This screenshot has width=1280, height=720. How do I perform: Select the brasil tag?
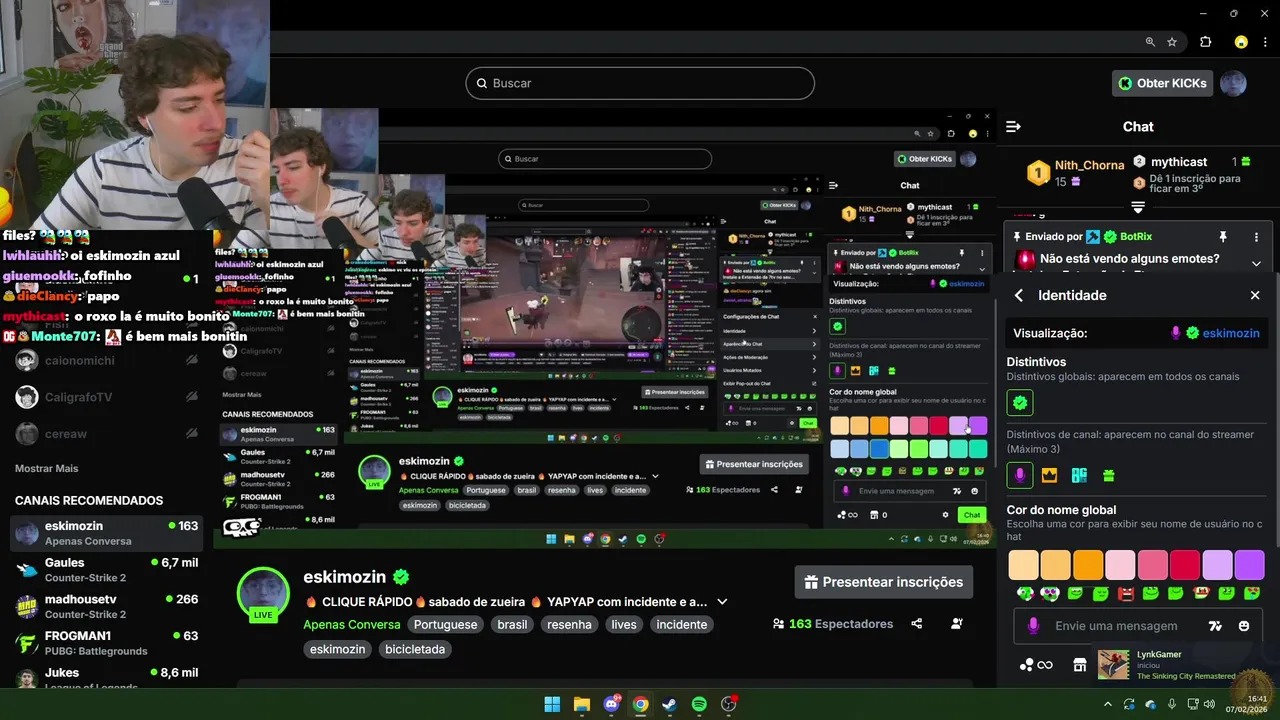pos(512,625)
